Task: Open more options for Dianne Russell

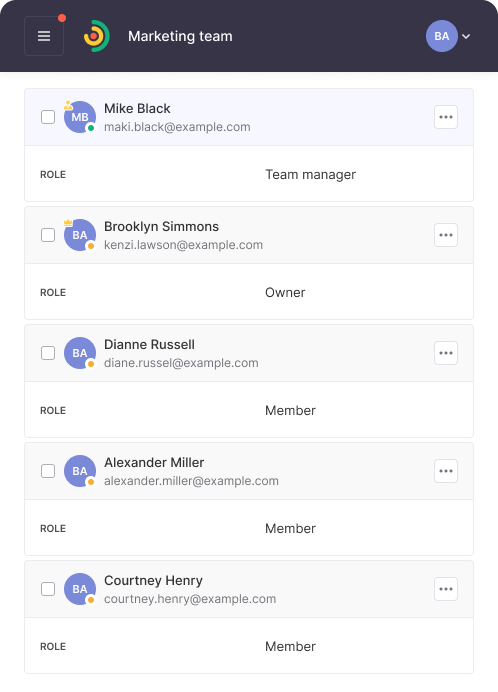Action: pyautogui.click(x=446, y=353)
